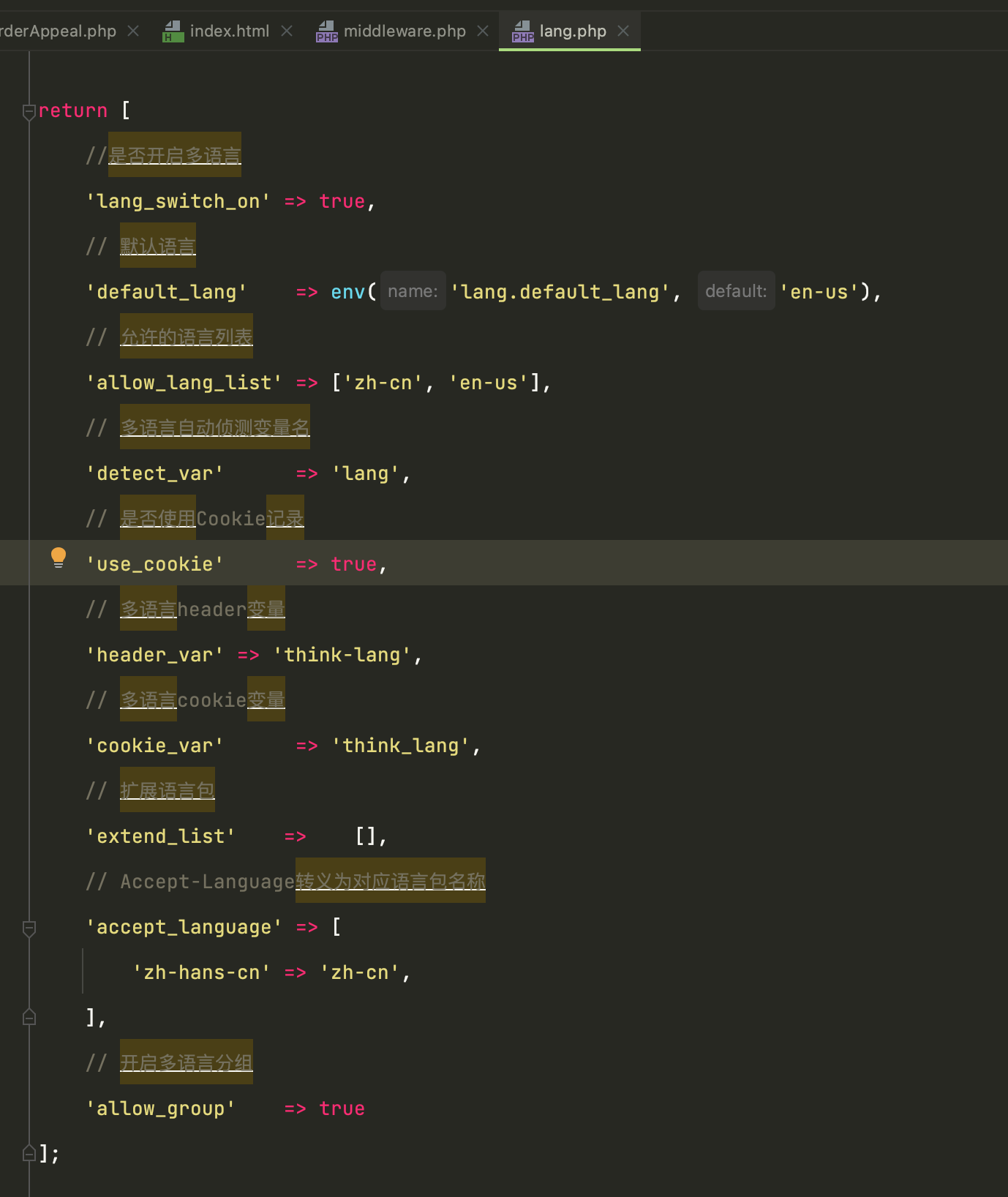Place cursor on 'accept_language' key
Image resolution: width=1008 pixels, height=1197 pixels.
184,927
